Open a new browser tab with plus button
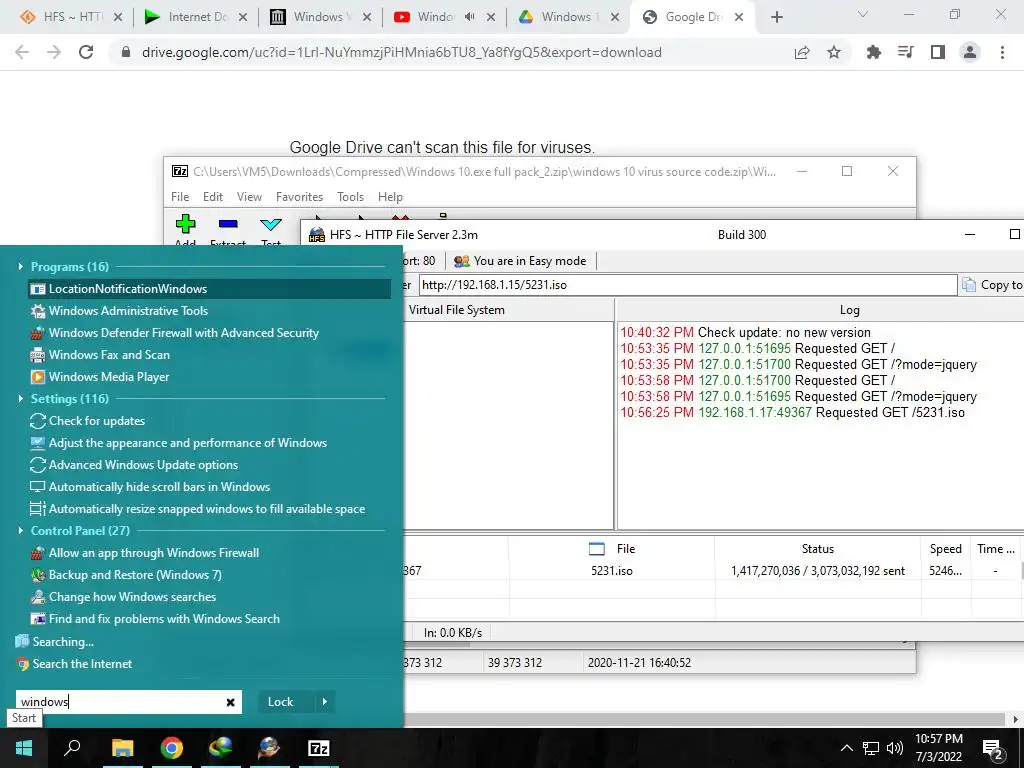Viewport: 1024px width, 768px height. coord(776,17)
